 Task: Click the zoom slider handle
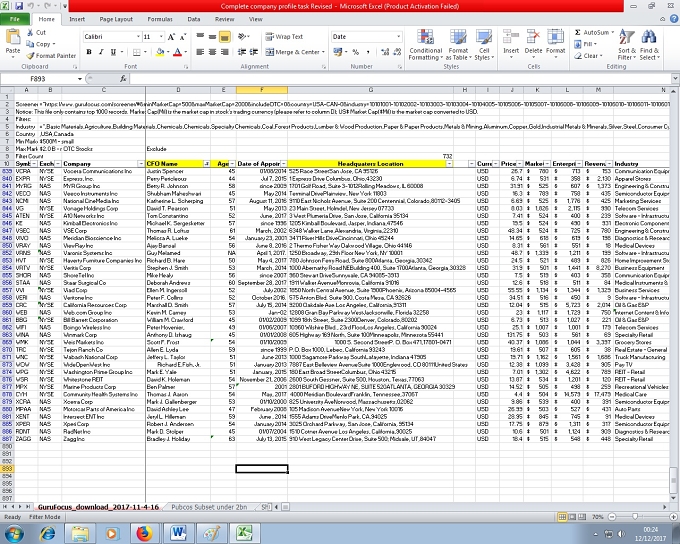pos(635,517)
